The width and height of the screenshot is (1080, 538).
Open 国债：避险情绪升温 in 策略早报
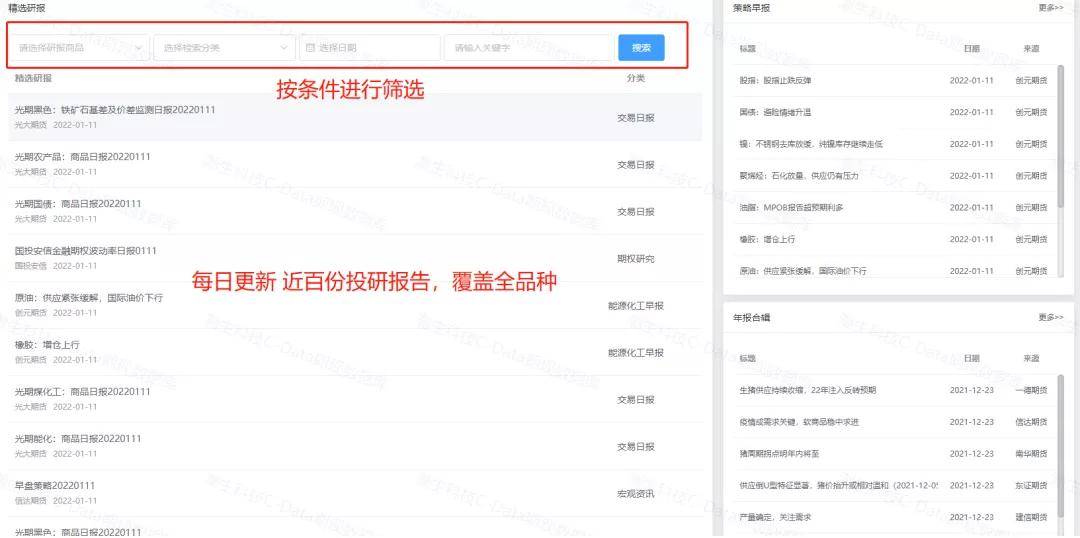coord(775,112)
